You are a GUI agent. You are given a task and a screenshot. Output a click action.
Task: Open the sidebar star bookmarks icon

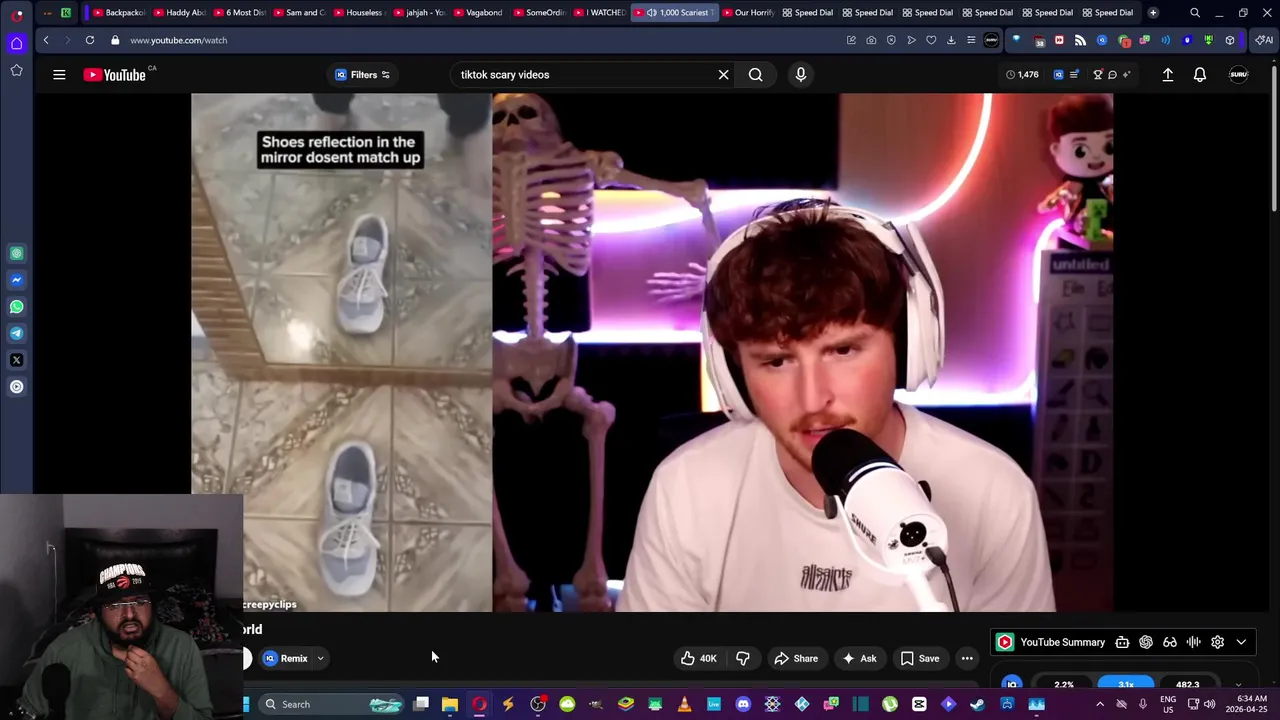tap(16, 70)
